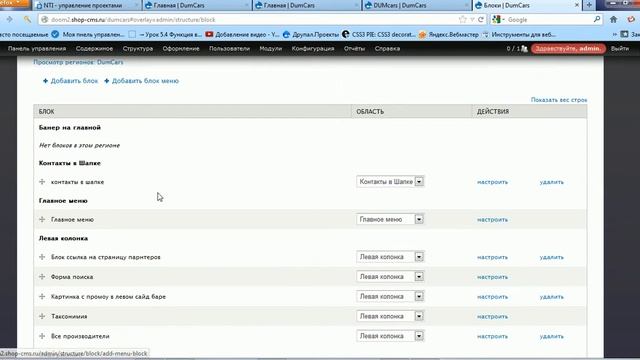Image resolution: width=640 pixels, height=360 pixels.
Task: Open the 'Оформление' admin menu item
Action: [181, 49]
